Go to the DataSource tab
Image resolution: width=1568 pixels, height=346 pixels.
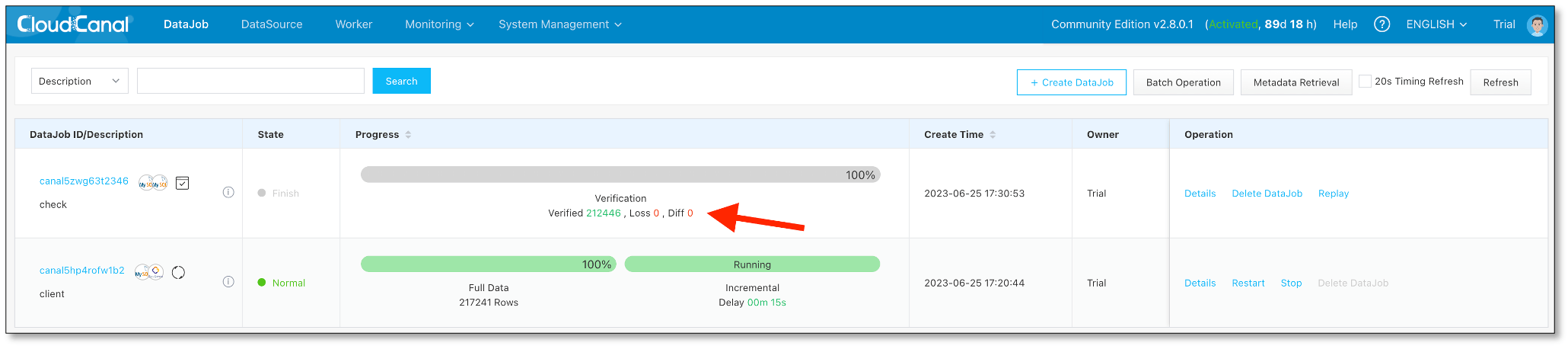tap(272, 24)
